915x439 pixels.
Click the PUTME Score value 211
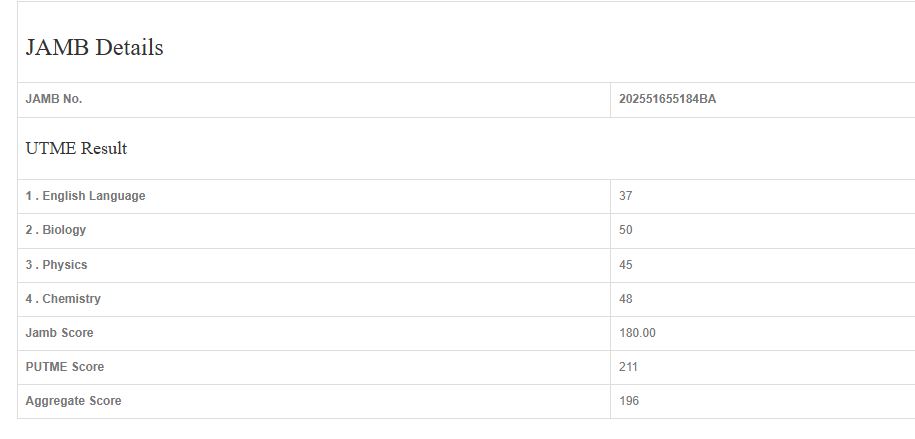(629, 367)
